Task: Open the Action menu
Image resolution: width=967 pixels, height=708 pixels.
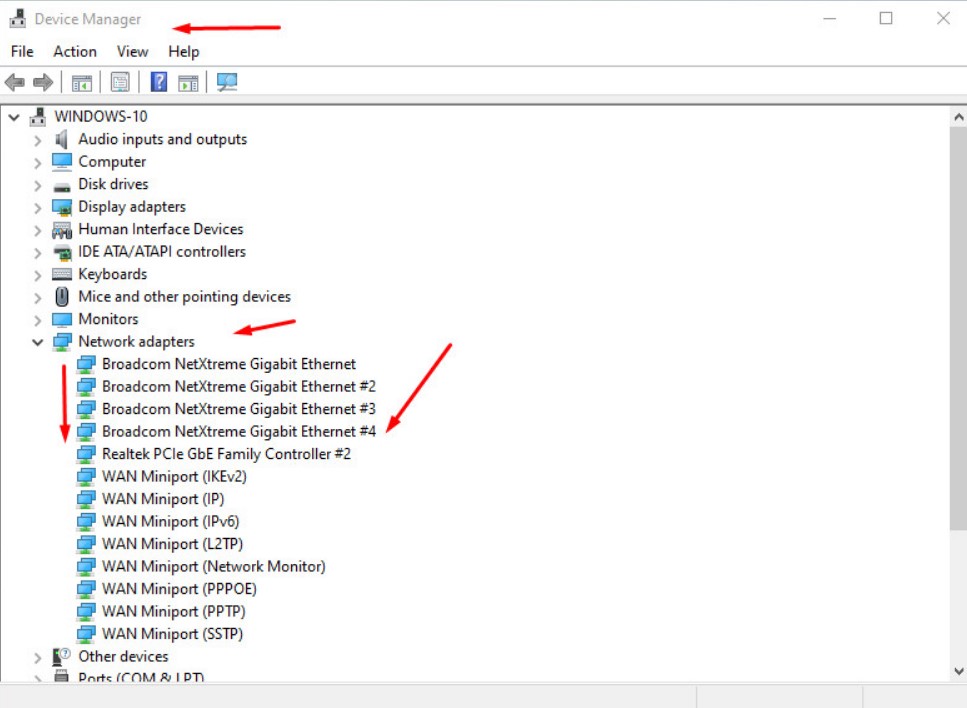Action: tap(75, 52)
